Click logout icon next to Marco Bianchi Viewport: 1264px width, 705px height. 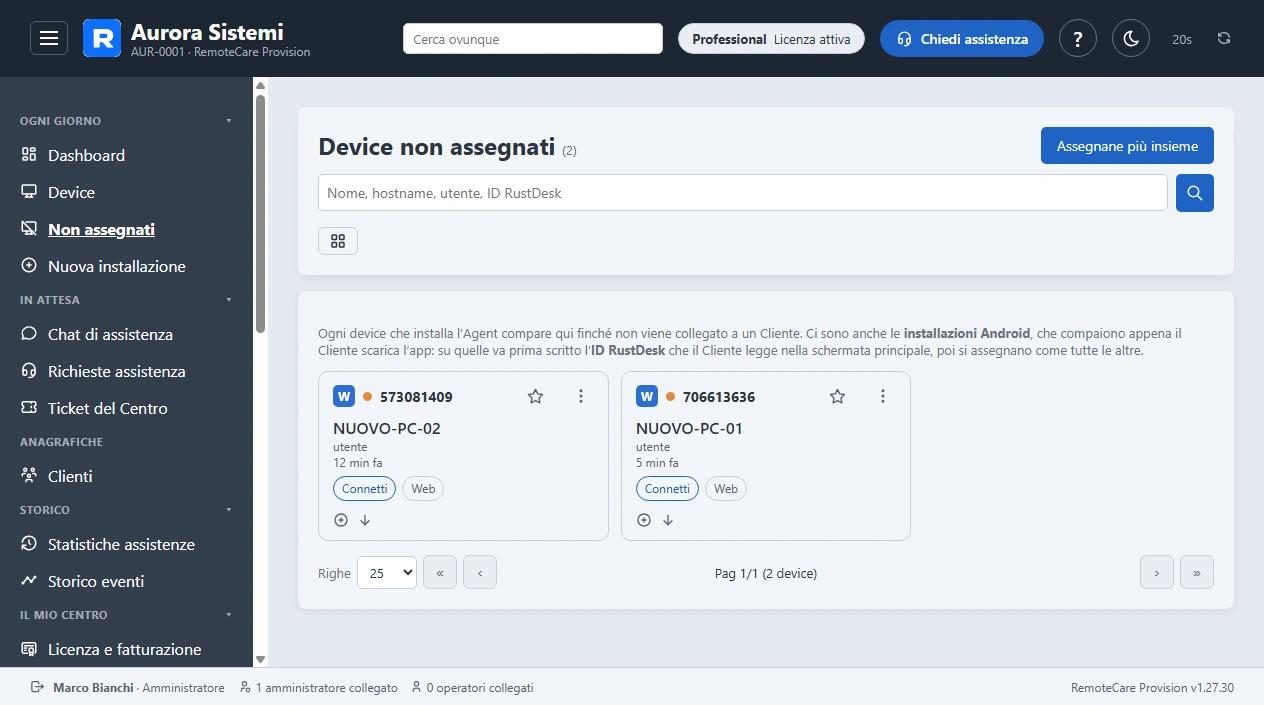[x=38, y=688]
